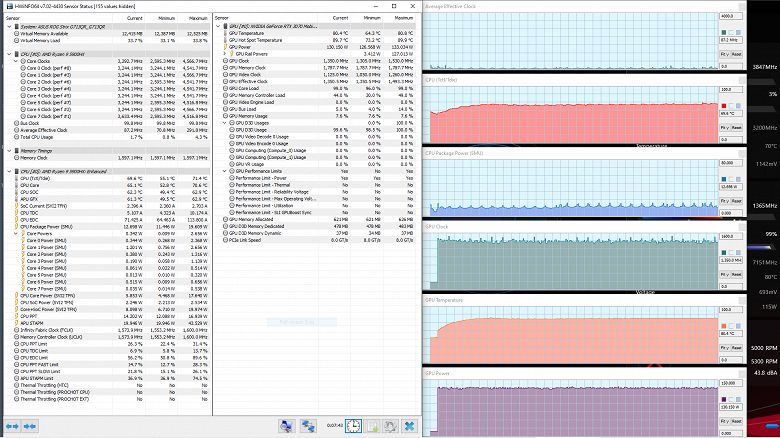The height and width of the screenshot is (438, 780).
Task: Close sensor window with blue X icon
Action: (408, 425)
